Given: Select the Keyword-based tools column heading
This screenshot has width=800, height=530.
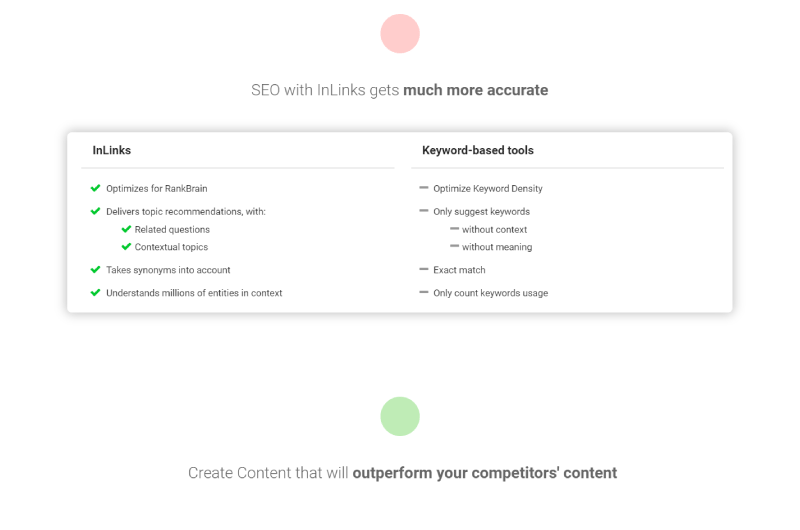Looking at the screenshot, I should pos(478,150).
